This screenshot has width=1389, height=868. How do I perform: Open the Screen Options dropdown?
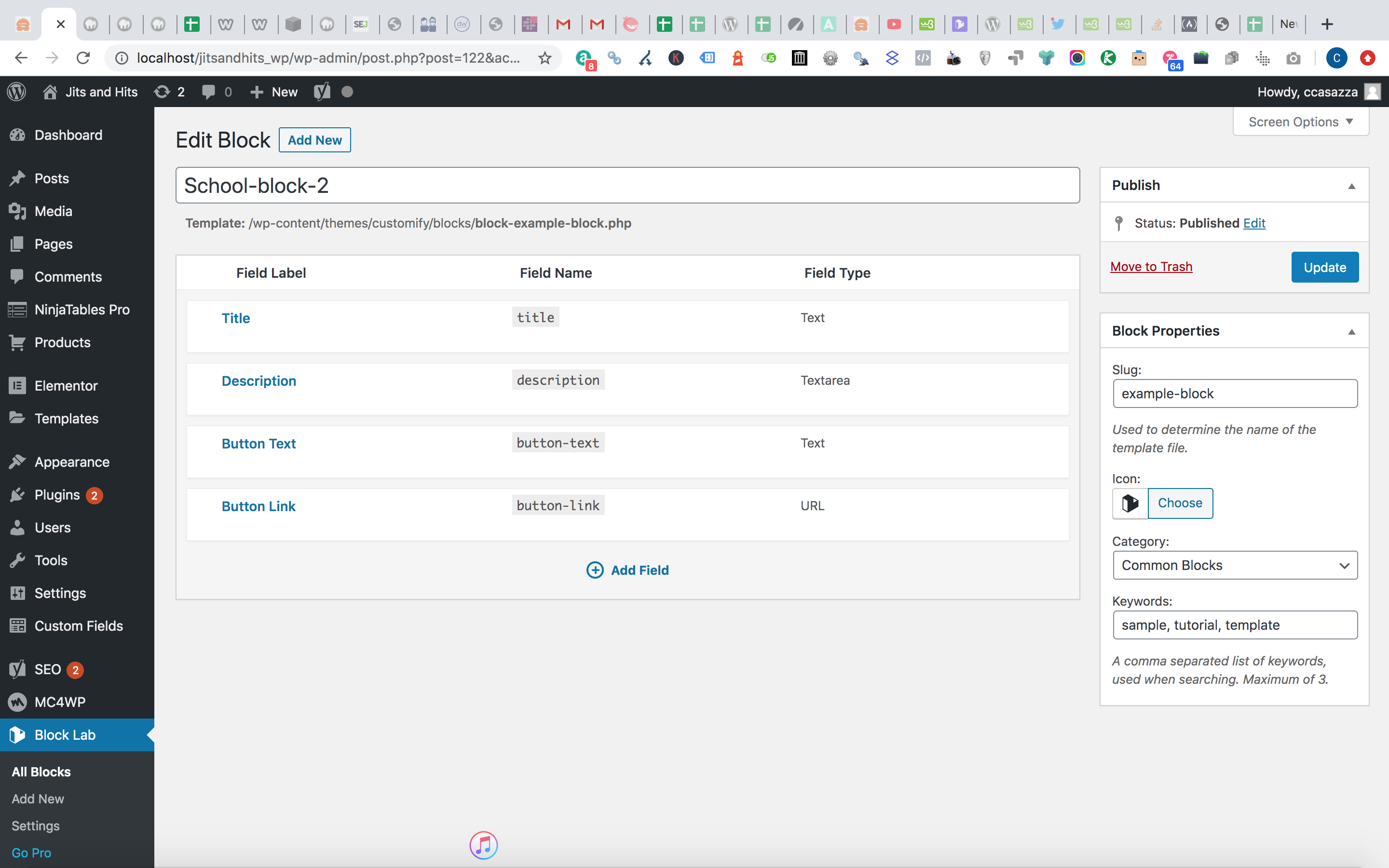(1299, 121)
